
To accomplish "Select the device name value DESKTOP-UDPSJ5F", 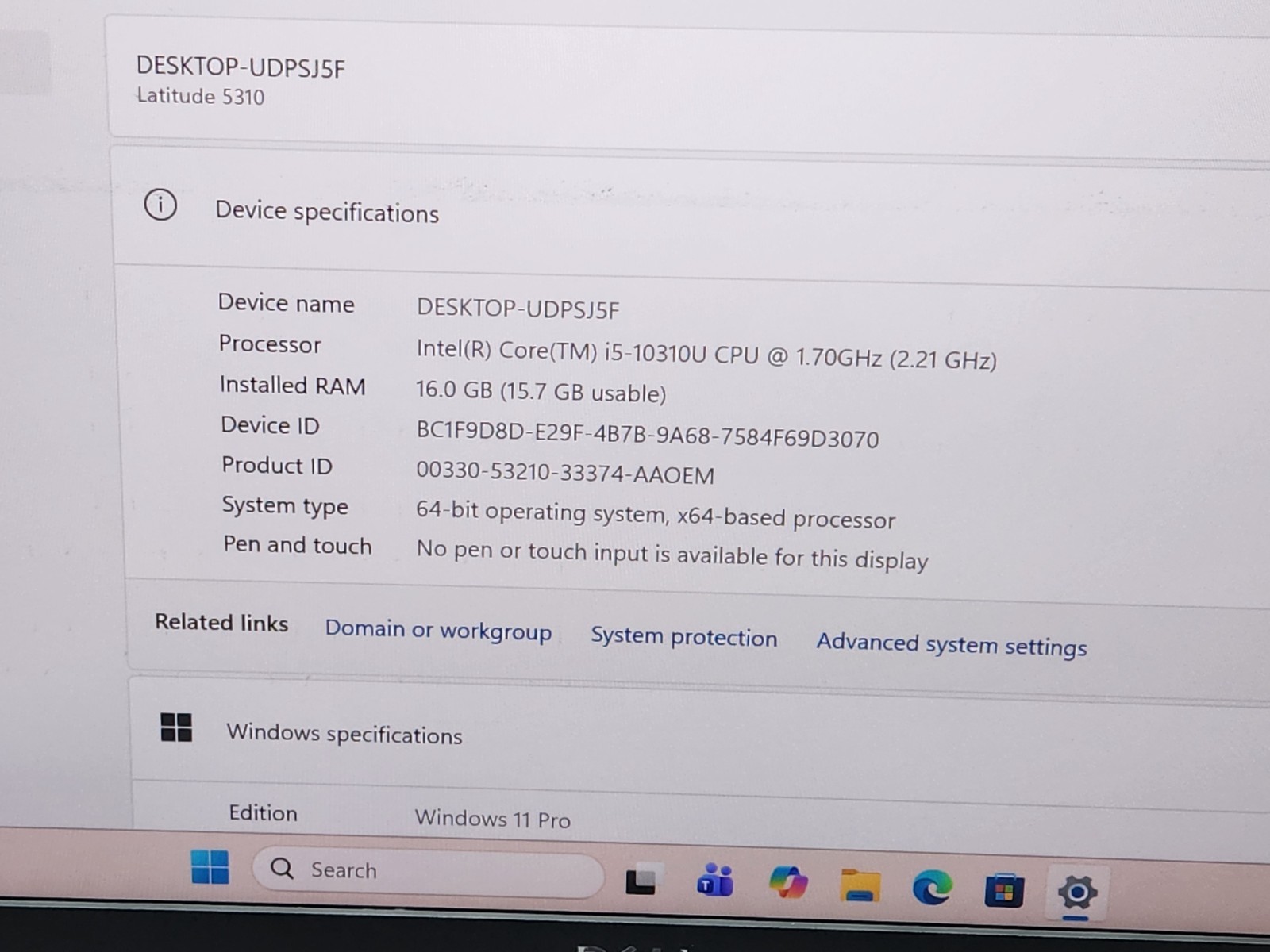I will click(x=518, y=309).
